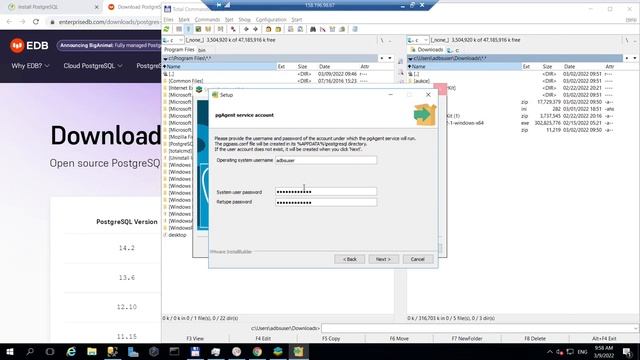Image resolution: width=640 pixels, height=360 pixels.
Task: Expand the Why EDB? menu on webpage
Action: click(31, 66)
